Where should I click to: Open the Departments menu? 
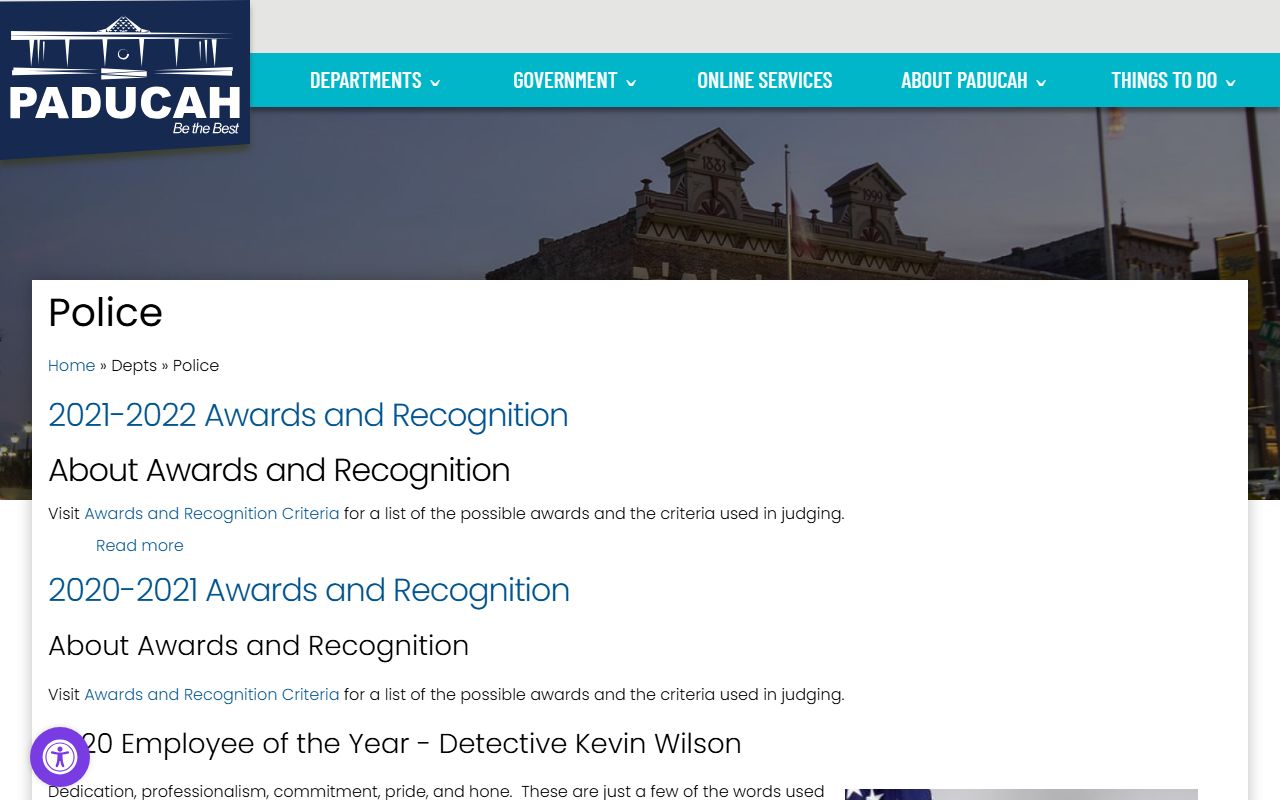click(366, 80)
